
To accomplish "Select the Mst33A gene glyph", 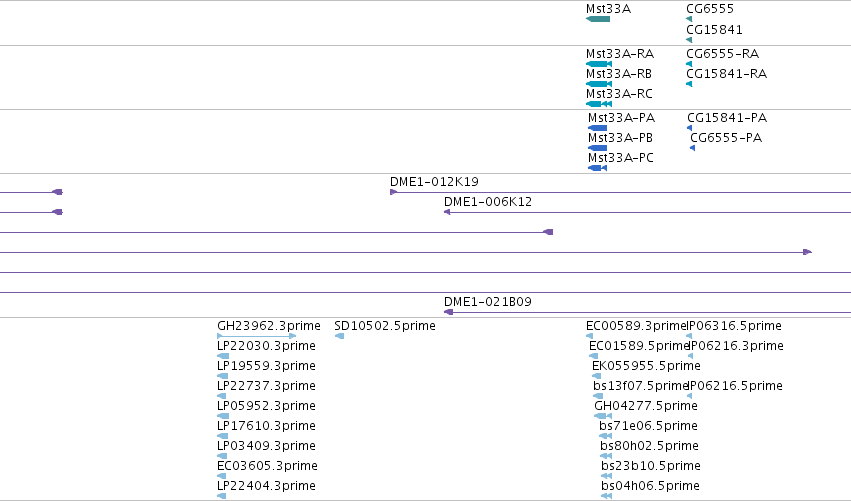I will (x=598, y=19).
